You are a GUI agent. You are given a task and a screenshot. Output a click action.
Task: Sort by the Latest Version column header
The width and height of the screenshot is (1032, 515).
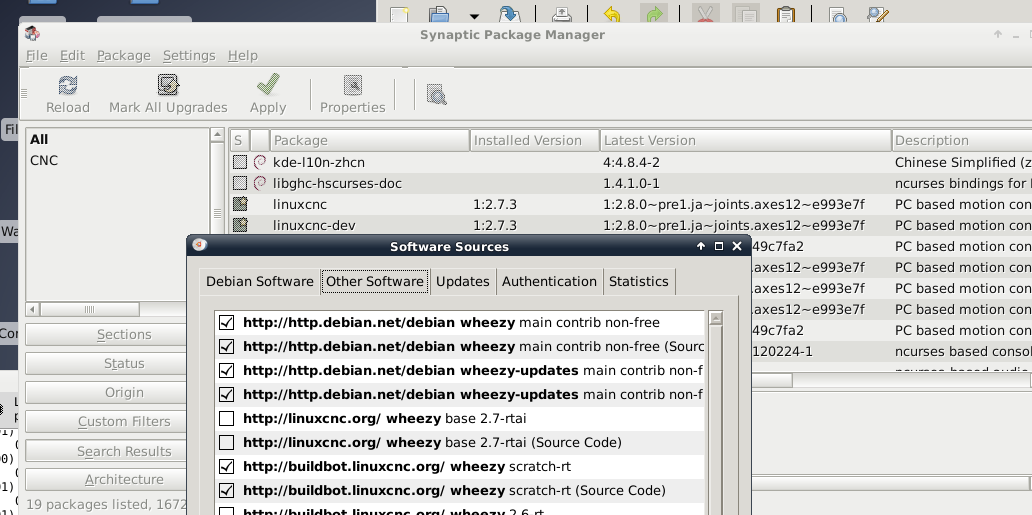[746, 140]
